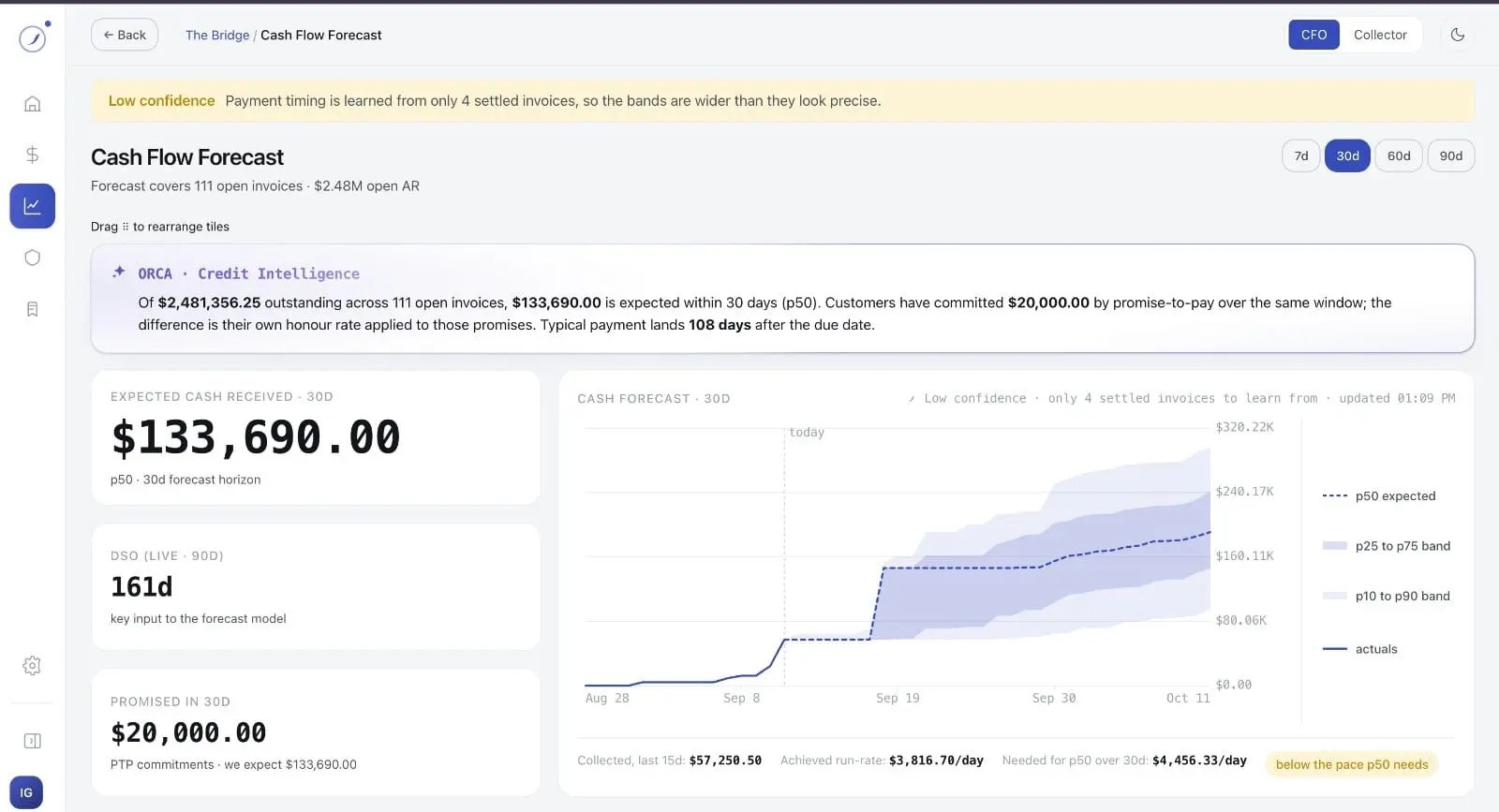
Task: Click the $20,000.00 promised amount in the tile
Action: (x=188, y=732)
